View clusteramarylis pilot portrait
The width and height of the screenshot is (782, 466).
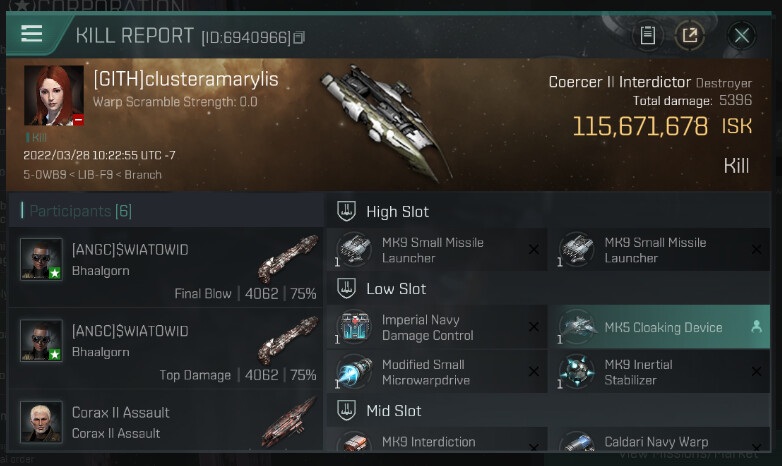click(54, 95)
